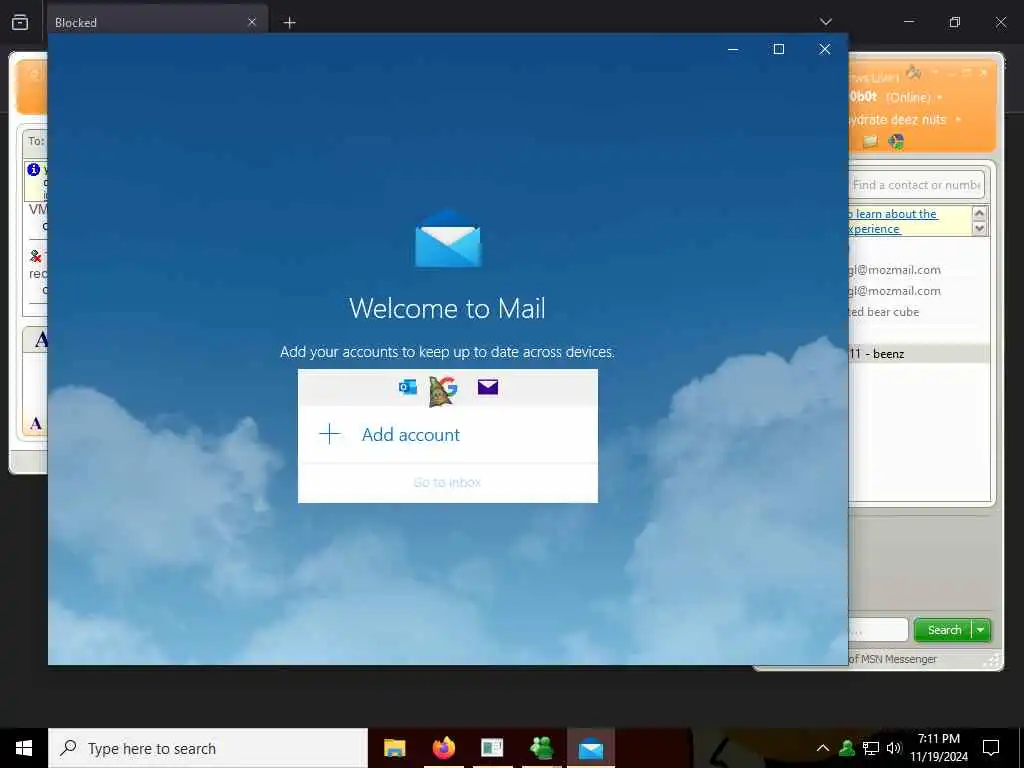Screen dimensions: 1024x768
Task: Open the personal message dropdown arrow
Action: [x=958, y=120]
